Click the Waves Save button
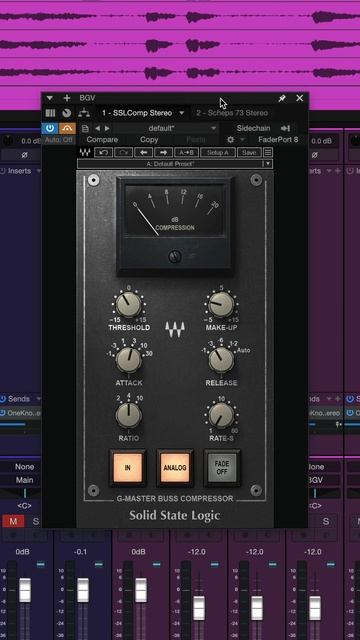The image size is (360, 640). coord(249,152)
